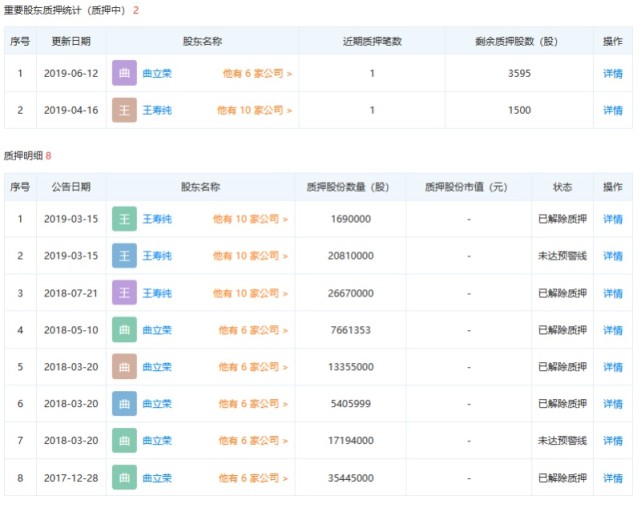Click the 王 avatar icon in the 2019-04-16 row
Viewport: 641px width, 508px height.
pos(124,110)
